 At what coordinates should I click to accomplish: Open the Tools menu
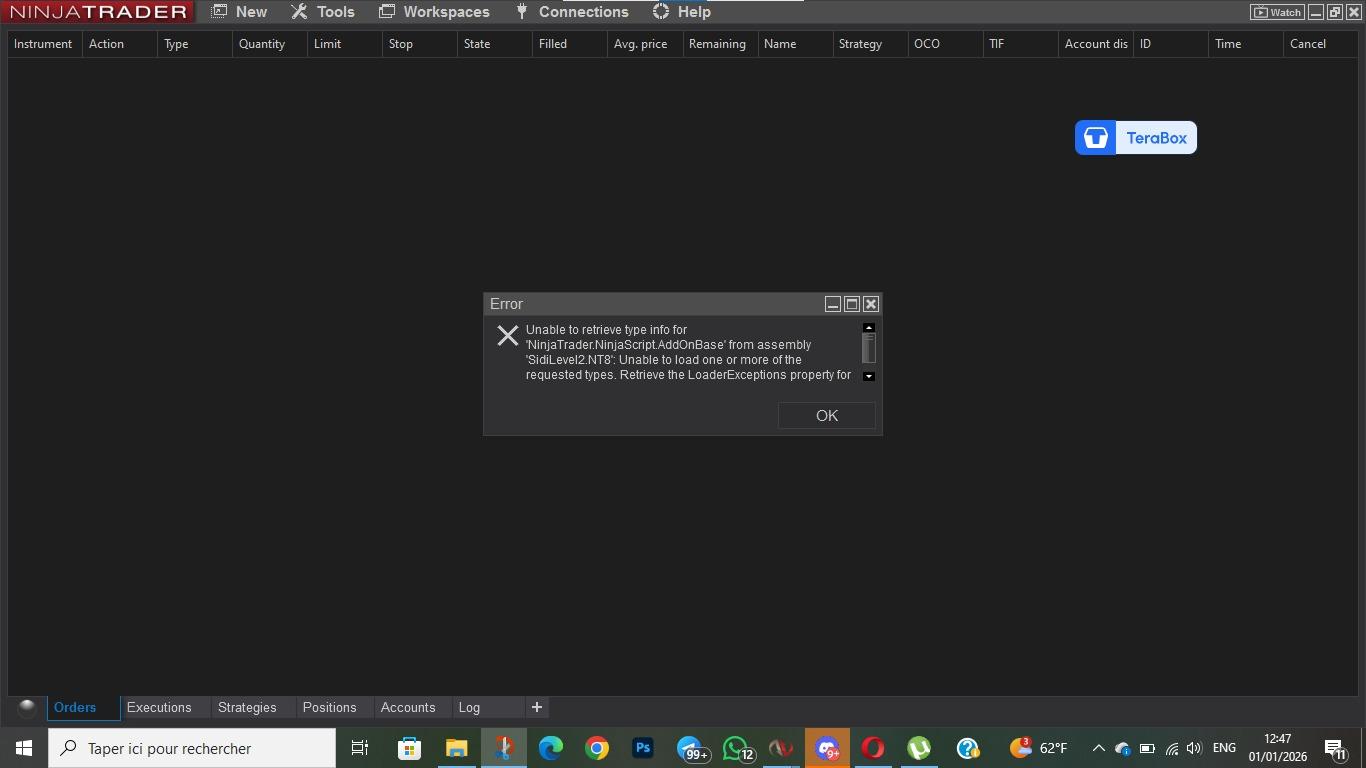(x=323, y=12)
